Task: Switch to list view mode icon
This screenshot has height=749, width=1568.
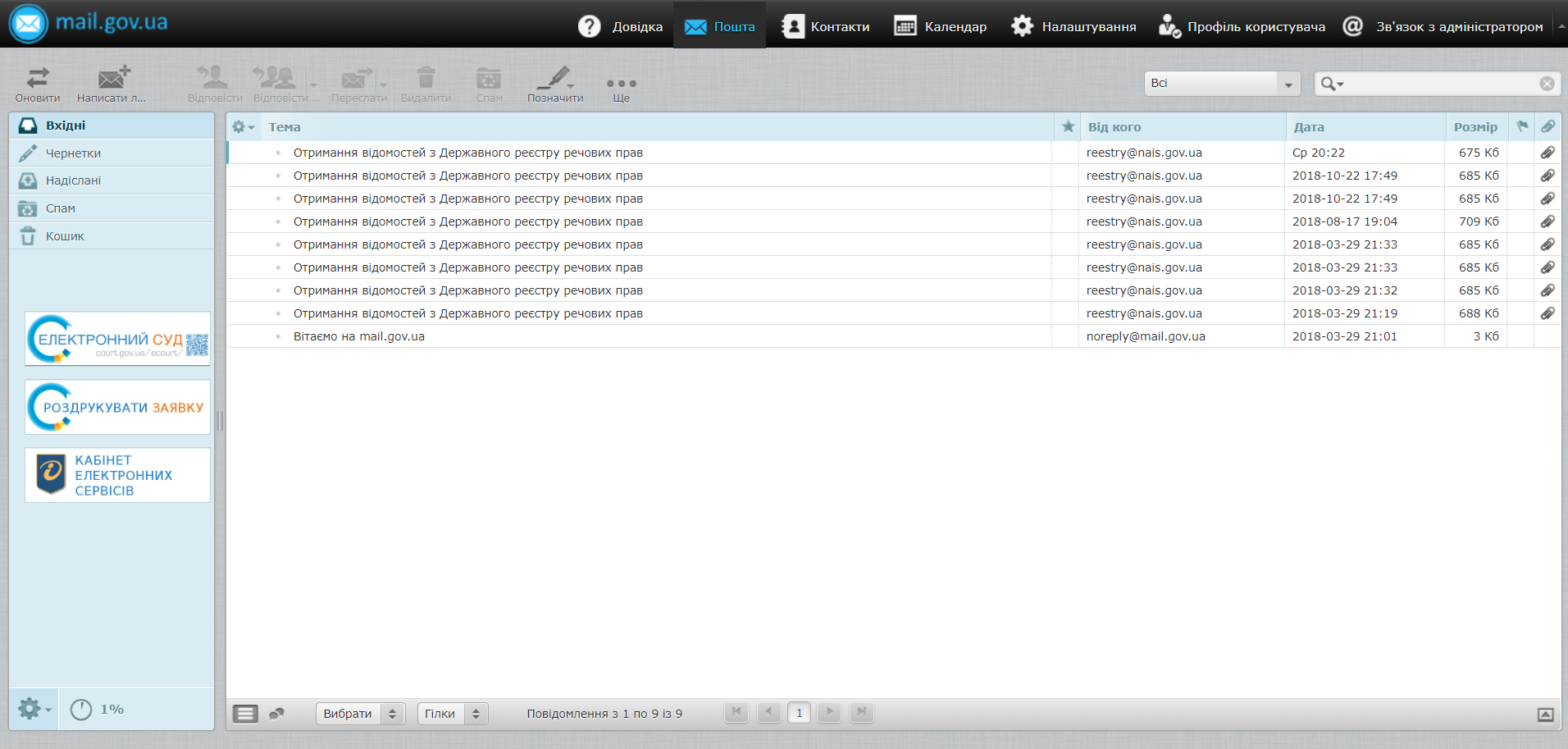Action: 245,714
